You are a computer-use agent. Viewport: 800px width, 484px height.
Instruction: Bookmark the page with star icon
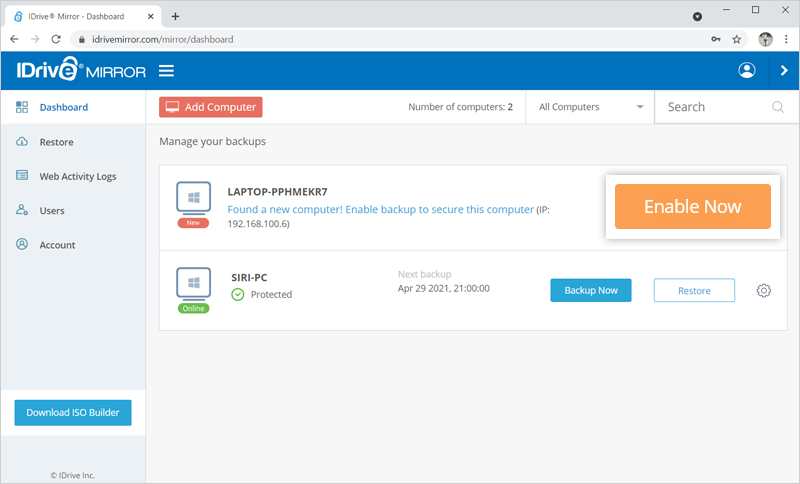pyautogui.click(x=737, y=39)
